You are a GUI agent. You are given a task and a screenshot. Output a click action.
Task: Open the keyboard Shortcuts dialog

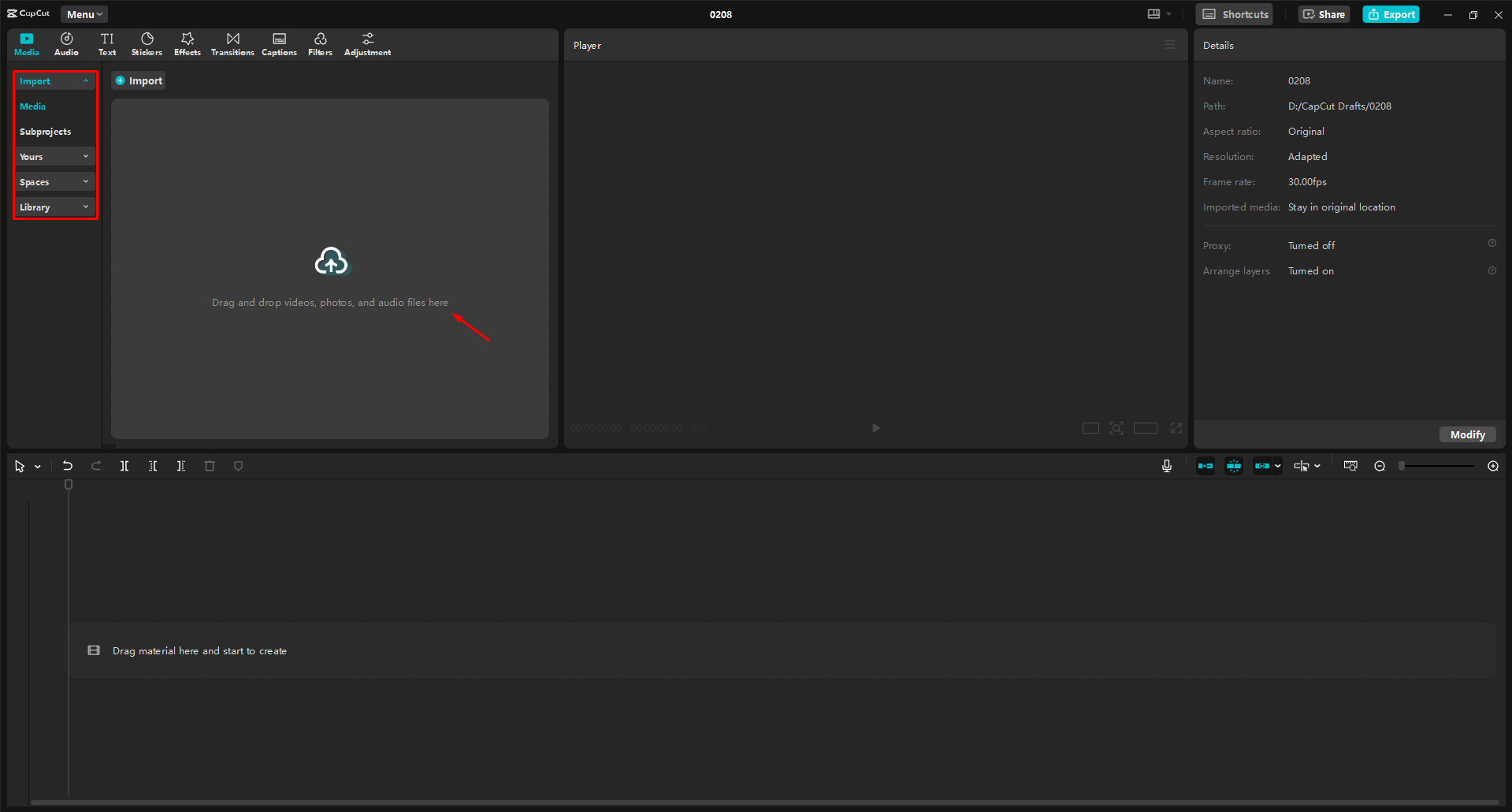1233,13
